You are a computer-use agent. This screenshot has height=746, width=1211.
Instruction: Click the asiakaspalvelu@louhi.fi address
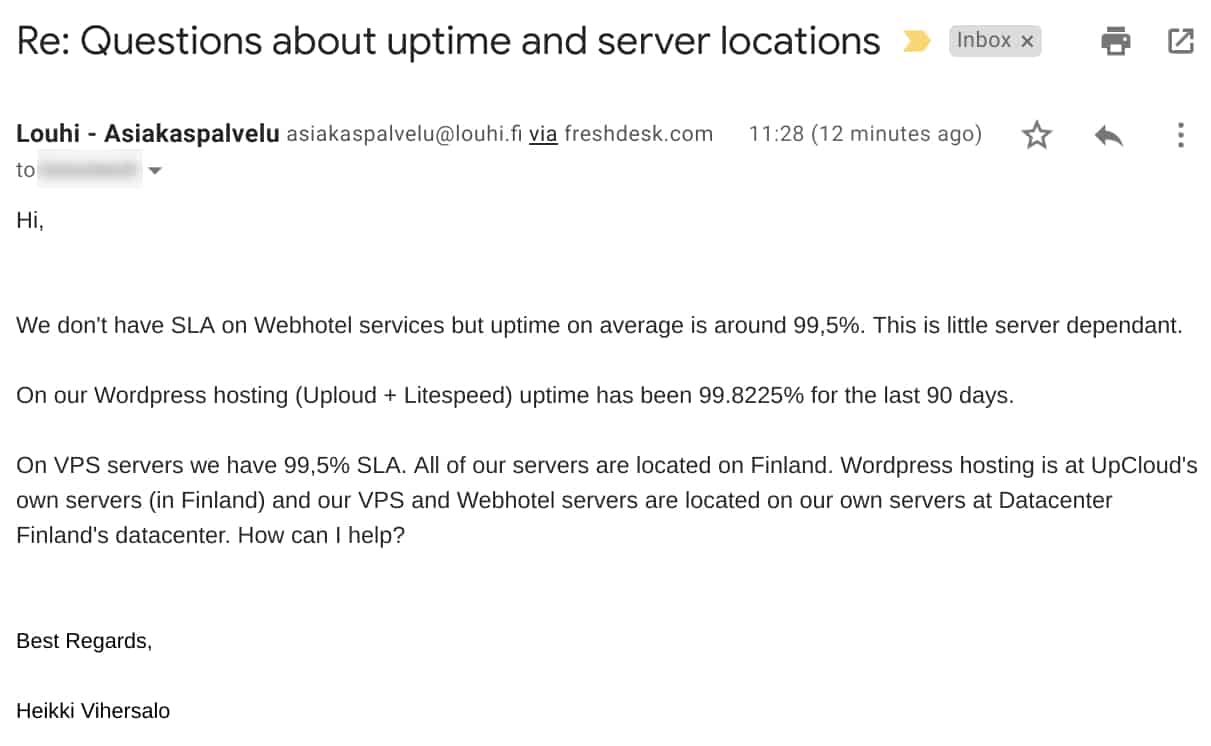click(x=404, y=134)
